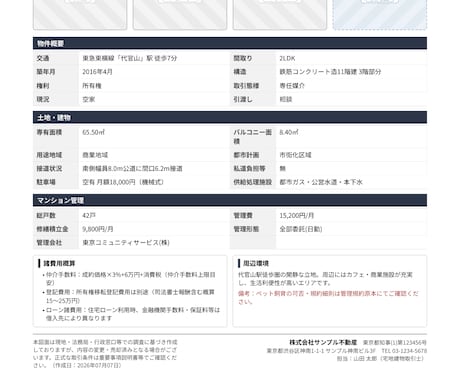
Task: Click the 所有権 rights value
Action: coord(92,86)
